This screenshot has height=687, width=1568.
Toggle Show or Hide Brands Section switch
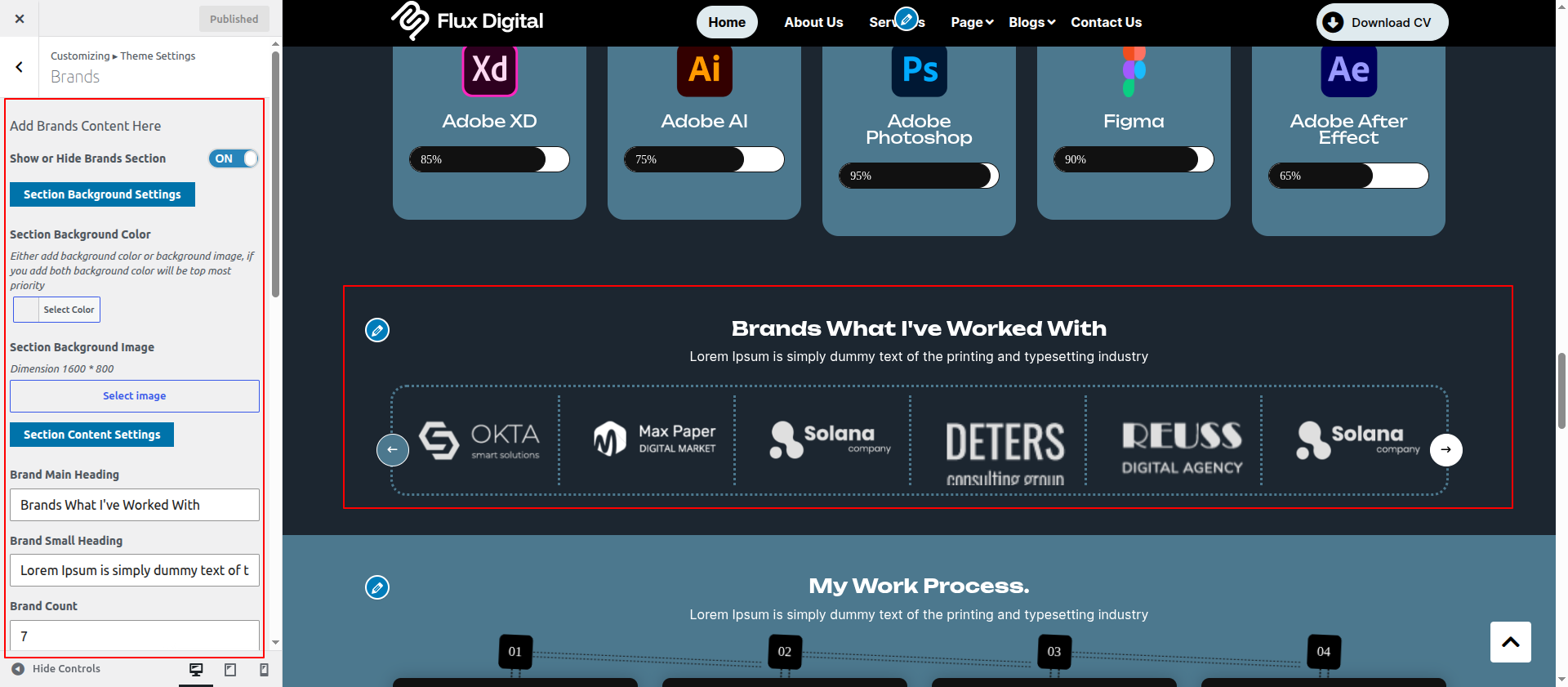click(234, 158)
